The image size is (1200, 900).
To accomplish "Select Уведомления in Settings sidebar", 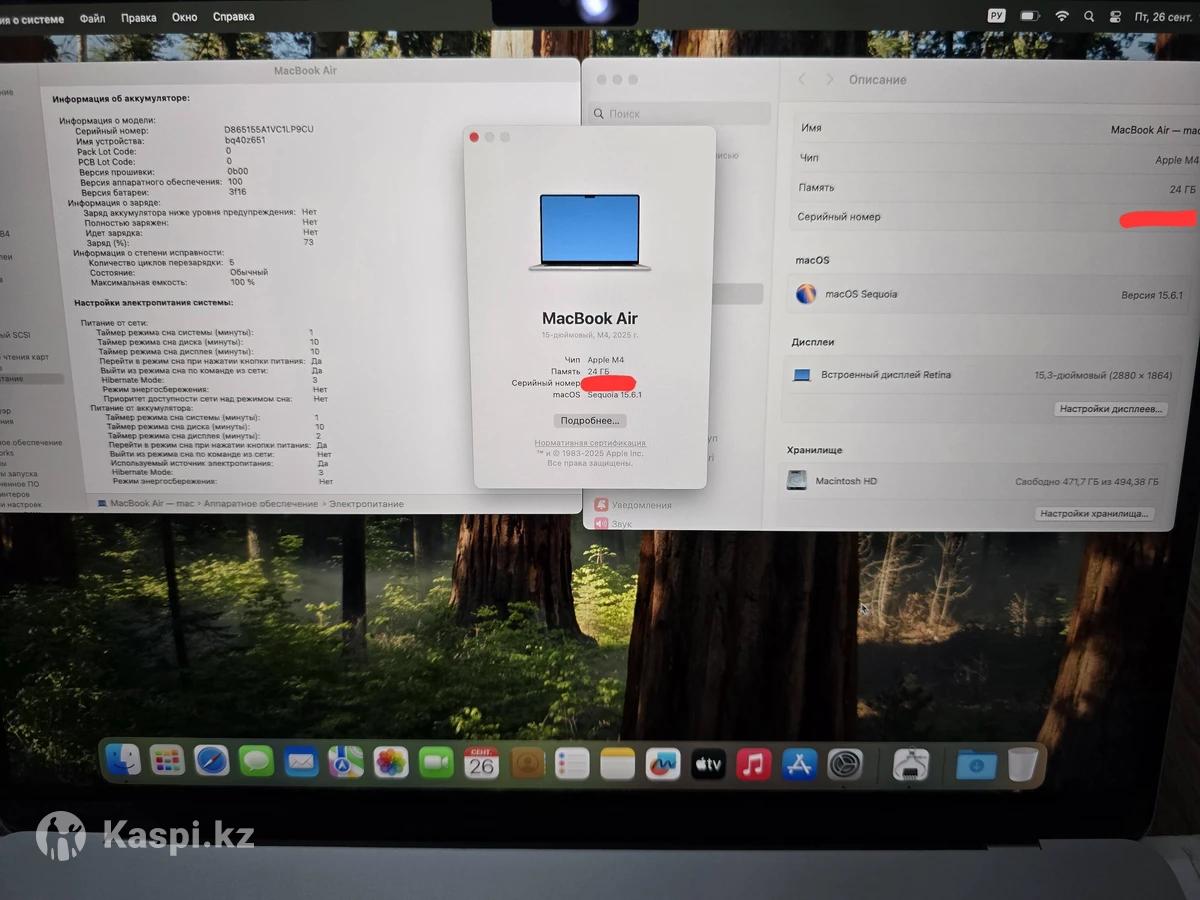I will 641,505.
